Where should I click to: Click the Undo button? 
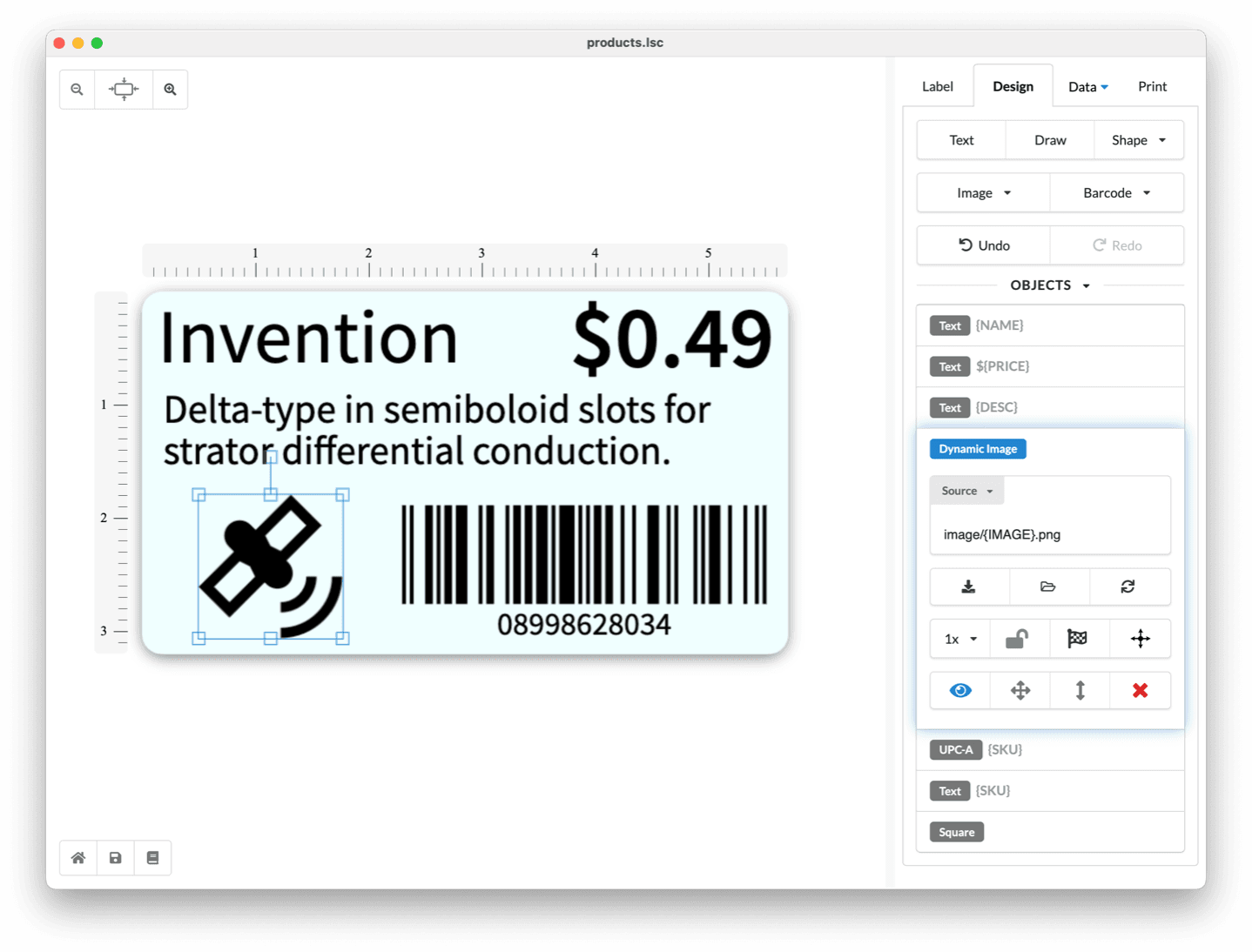(983, 245)
